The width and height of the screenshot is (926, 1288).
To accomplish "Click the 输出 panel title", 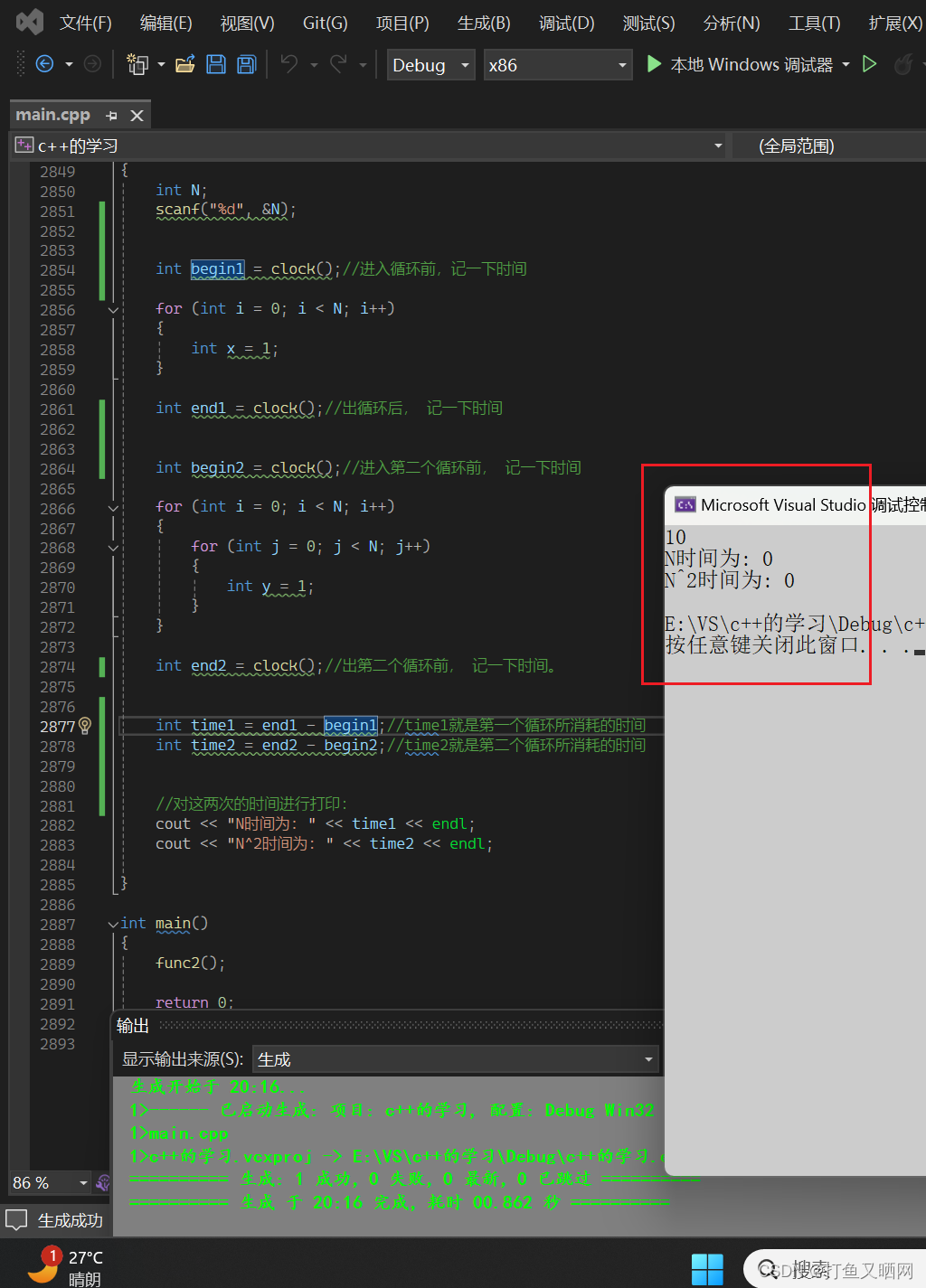I will click(133, 1025).
